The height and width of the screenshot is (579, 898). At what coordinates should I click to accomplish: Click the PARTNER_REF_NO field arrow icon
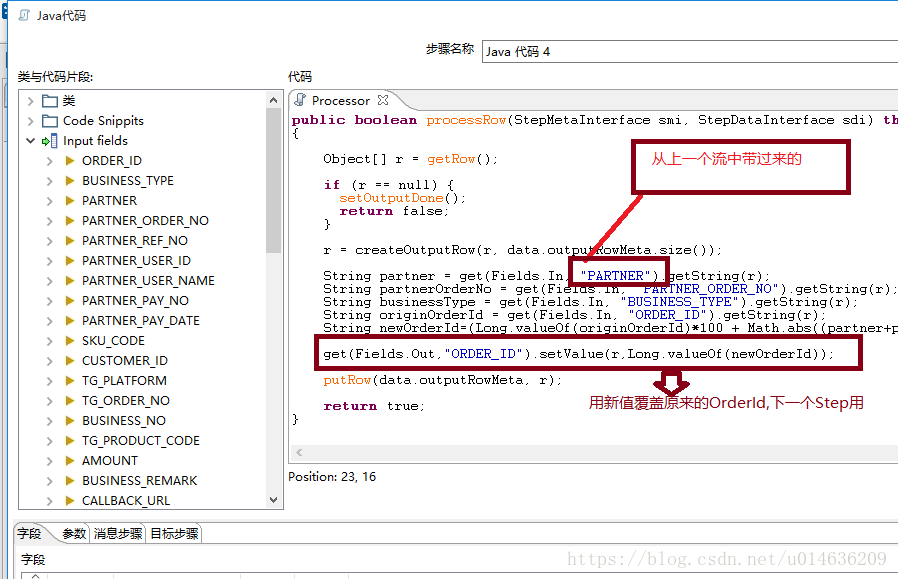click(x=70, y=241)
